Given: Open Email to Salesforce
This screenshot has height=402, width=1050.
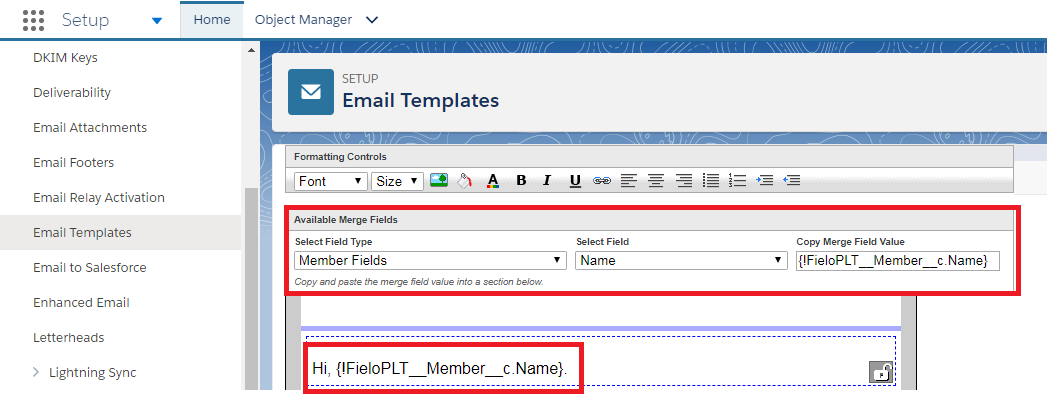Looking at the screenshot, I should pyautogui.click(x=90, y=267).
